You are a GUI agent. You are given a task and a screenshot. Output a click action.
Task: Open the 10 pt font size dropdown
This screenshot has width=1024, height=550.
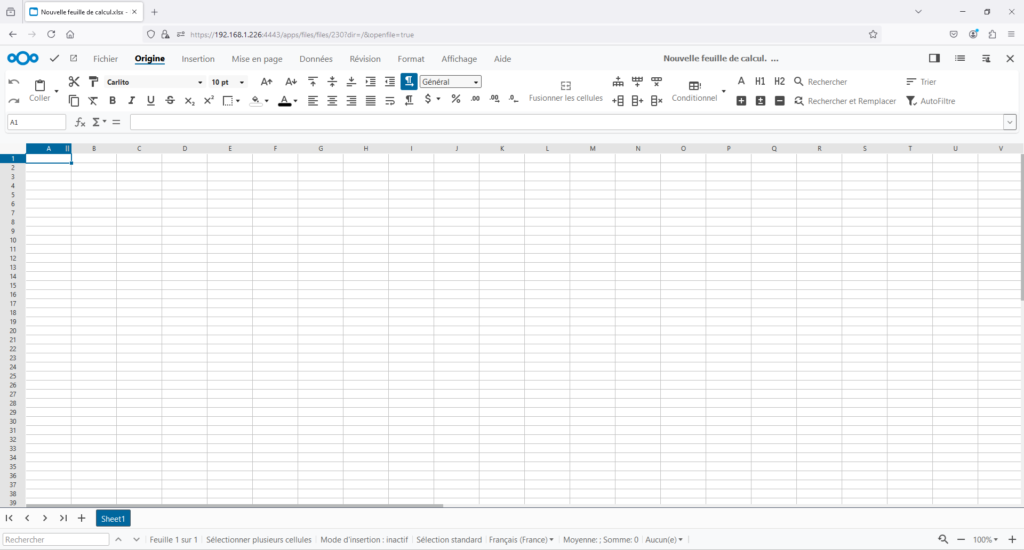tap(242, 82)
